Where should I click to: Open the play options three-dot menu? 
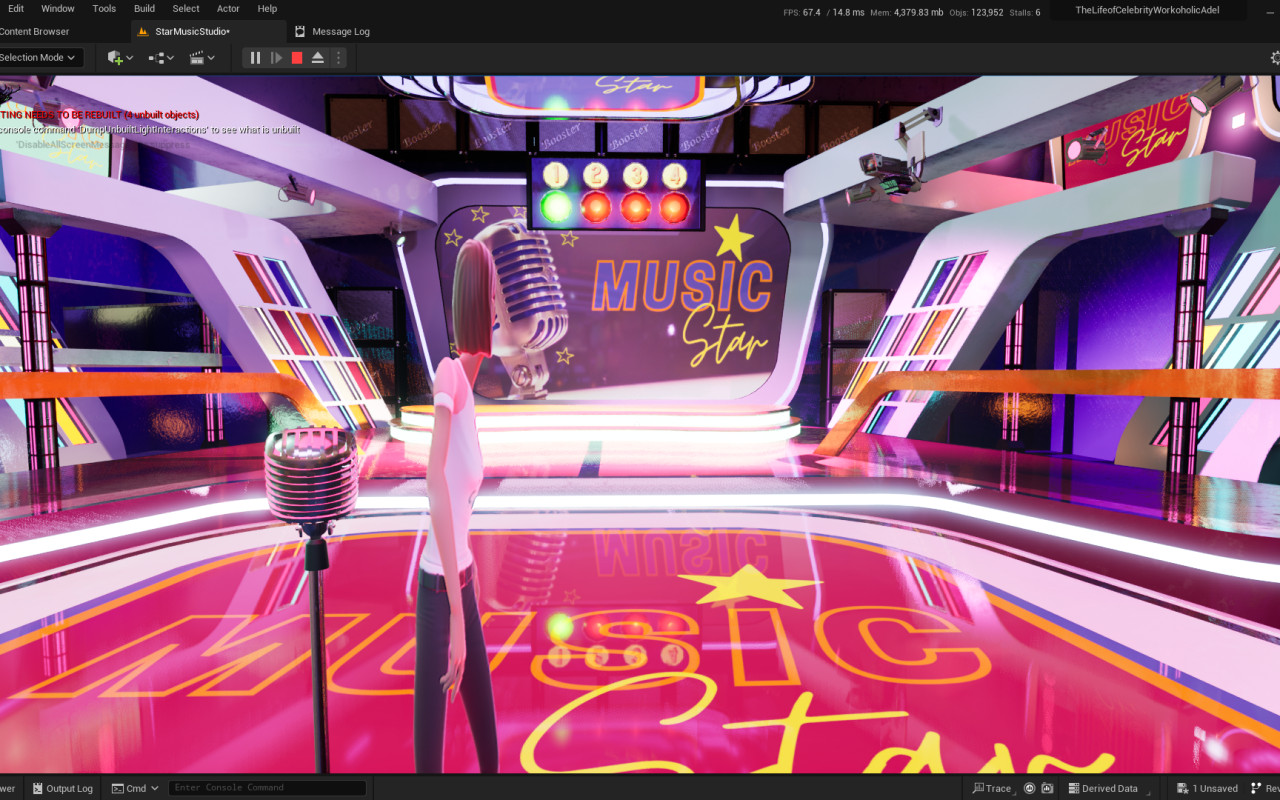pos(338,58)
